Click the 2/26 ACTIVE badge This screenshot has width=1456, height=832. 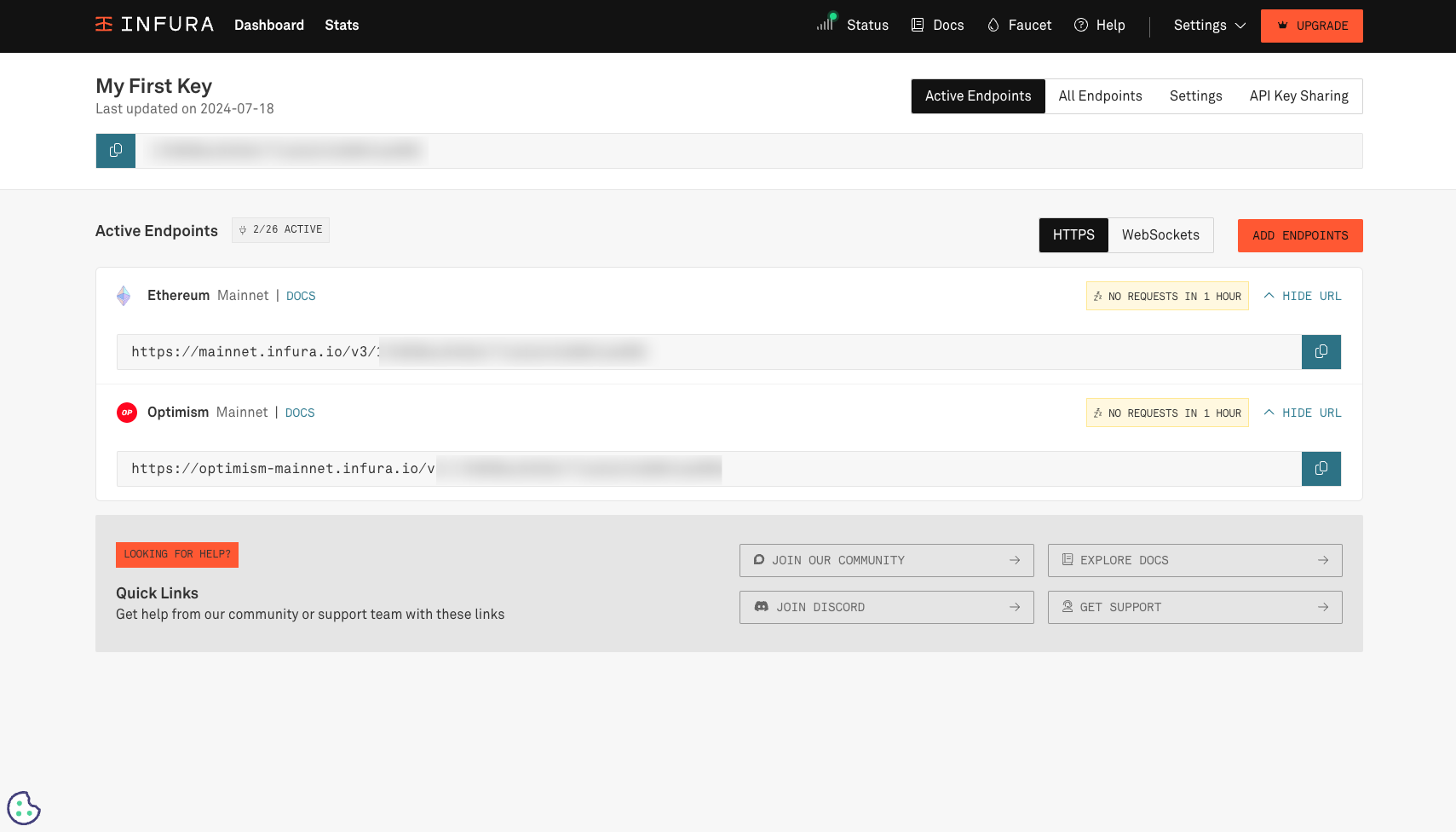point(280,229)
